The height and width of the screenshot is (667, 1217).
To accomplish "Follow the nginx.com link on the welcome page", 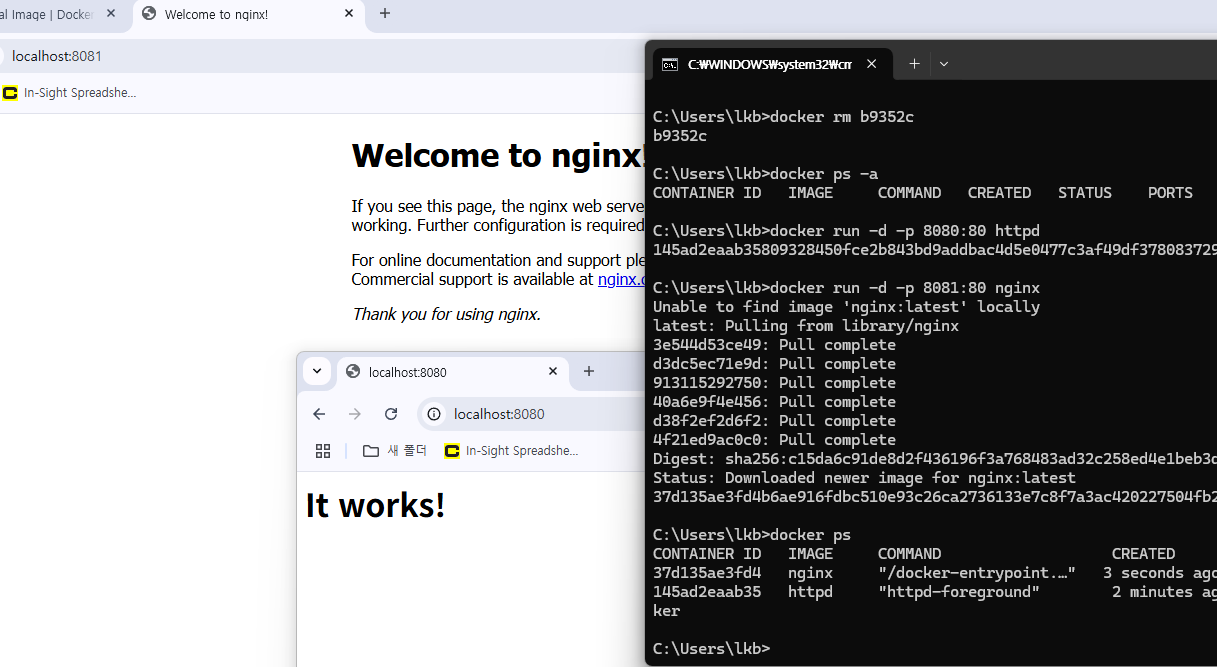I will (x=621, y=280).
